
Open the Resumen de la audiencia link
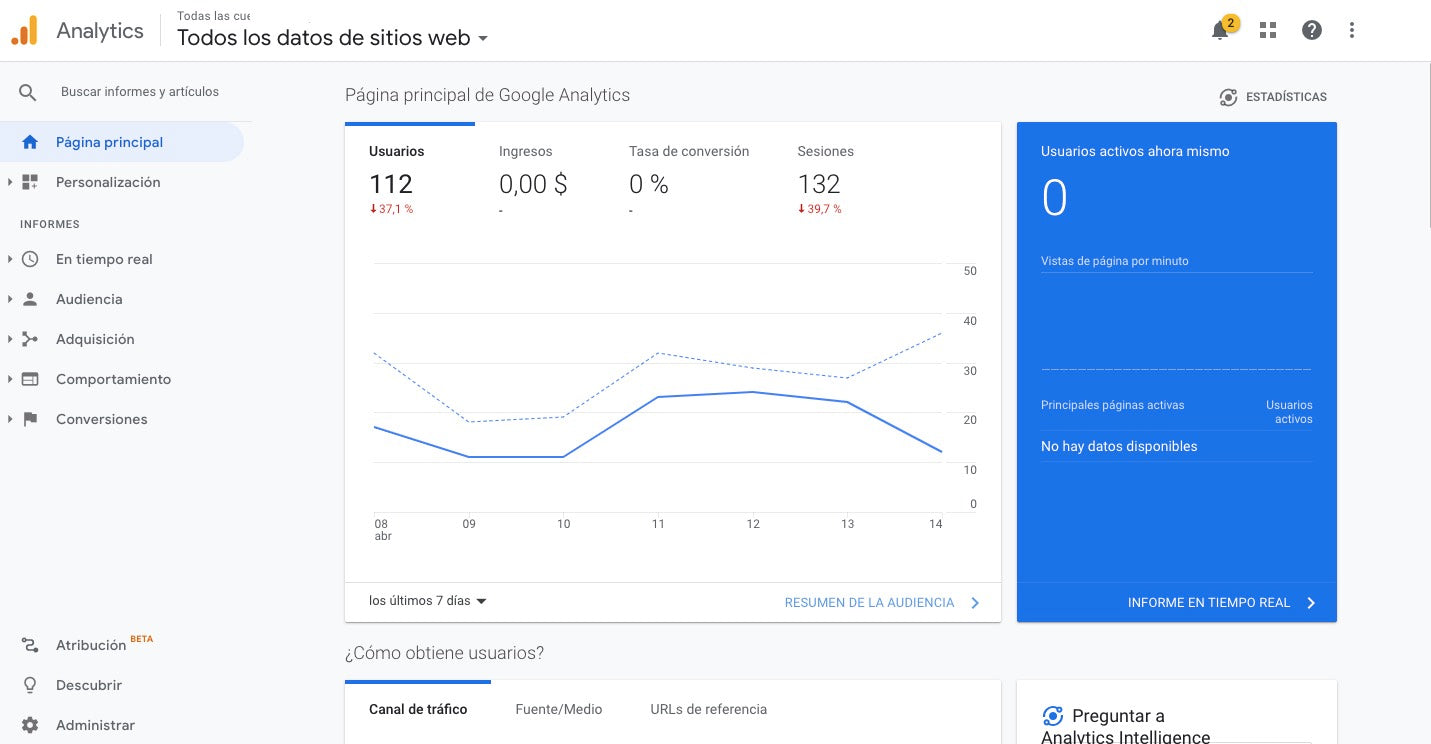[869, 603]
